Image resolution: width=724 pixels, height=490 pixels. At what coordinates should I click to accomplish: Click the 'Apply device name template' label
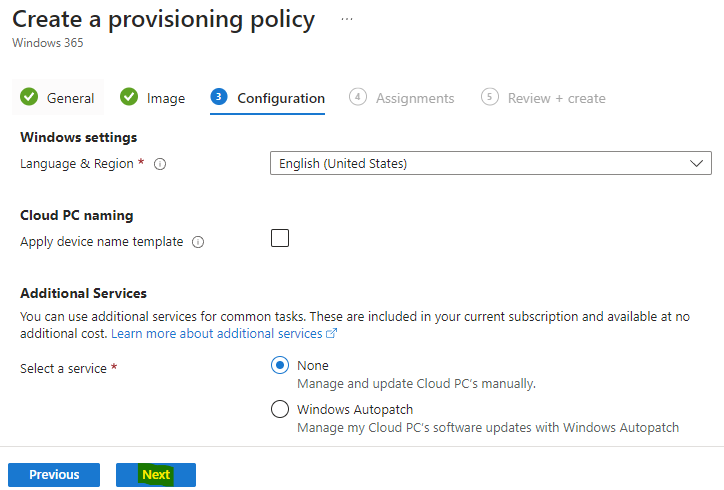tap(102, 242)
